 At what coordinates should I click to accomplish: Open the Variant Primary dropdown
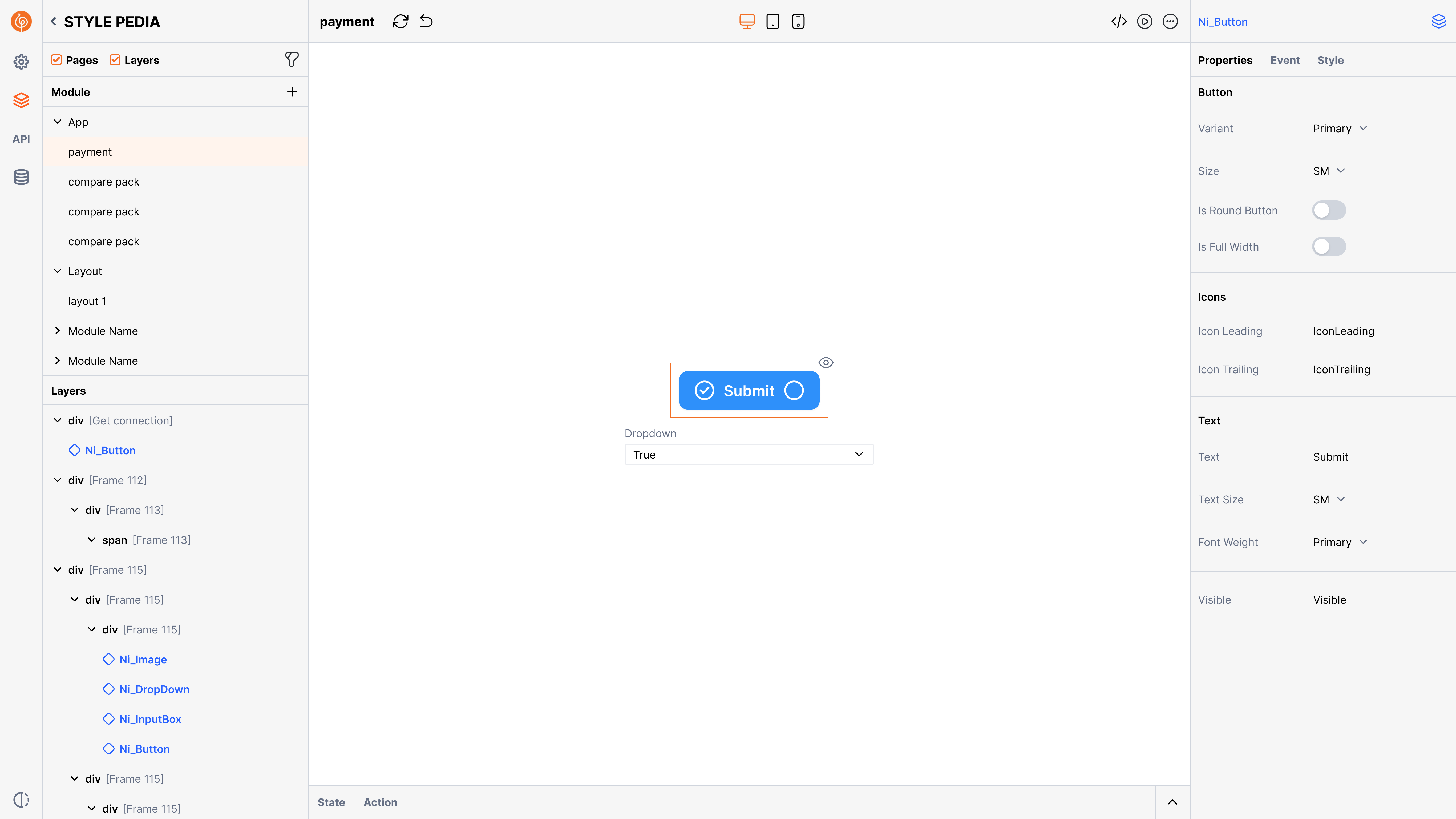(x=1340, y=129)
